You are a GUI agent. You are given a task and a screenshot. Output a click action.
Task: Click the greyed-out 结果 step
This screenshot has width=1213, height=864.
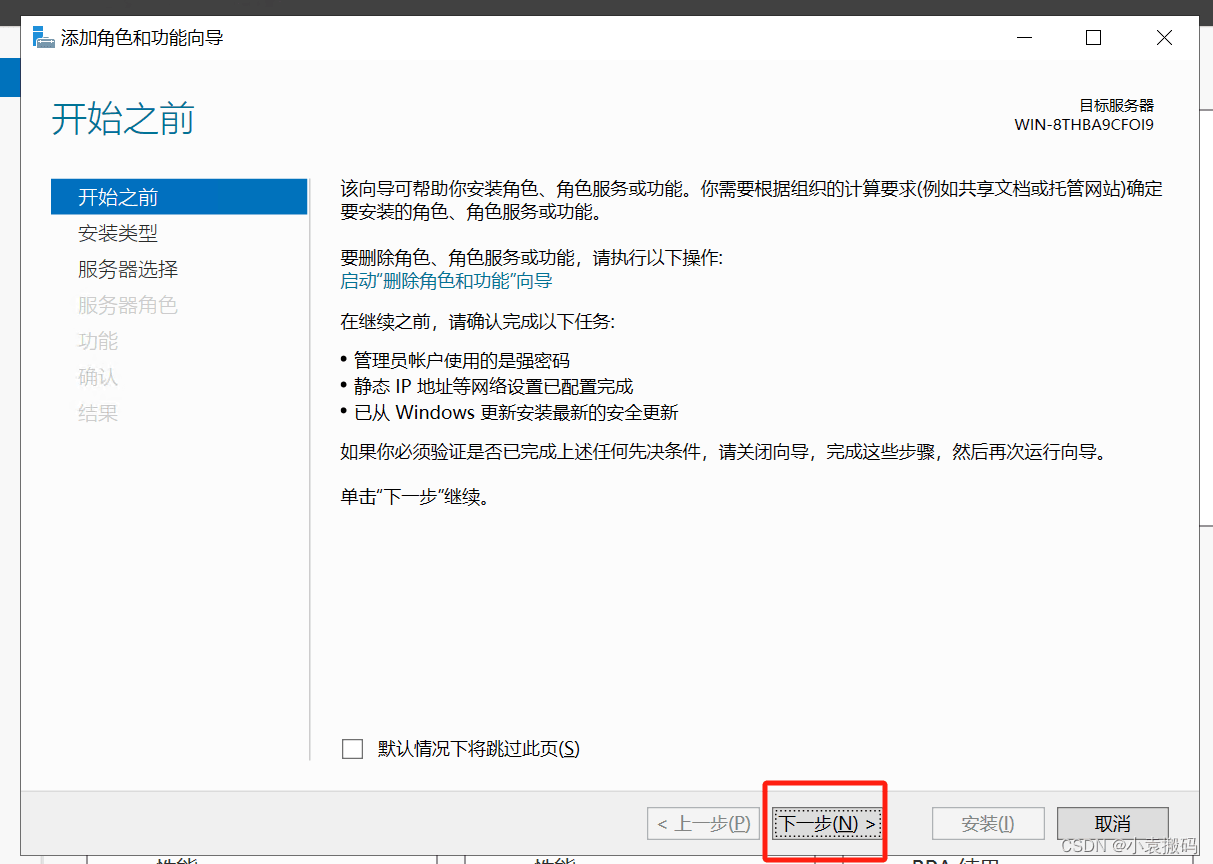click(98, 413)
